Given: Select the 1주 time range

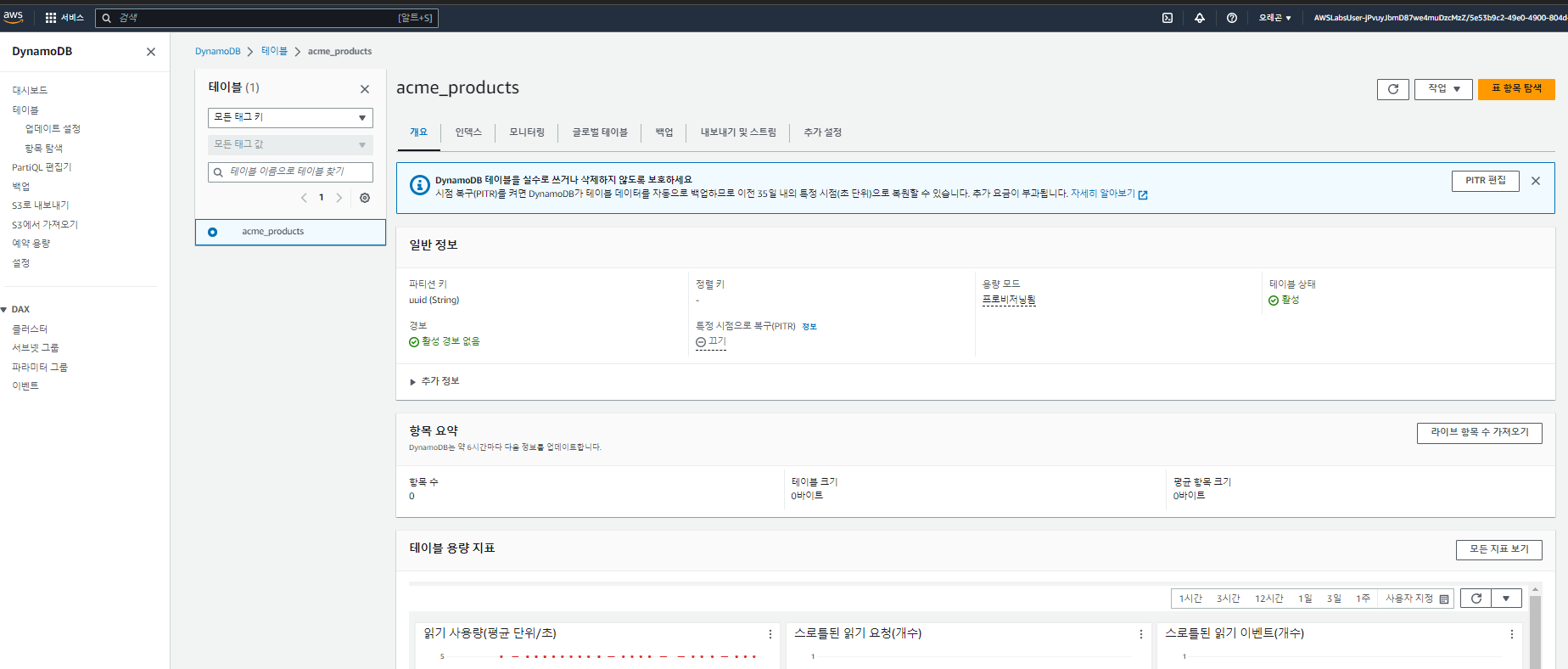Looking at the screenshot, I should 1363,599.
